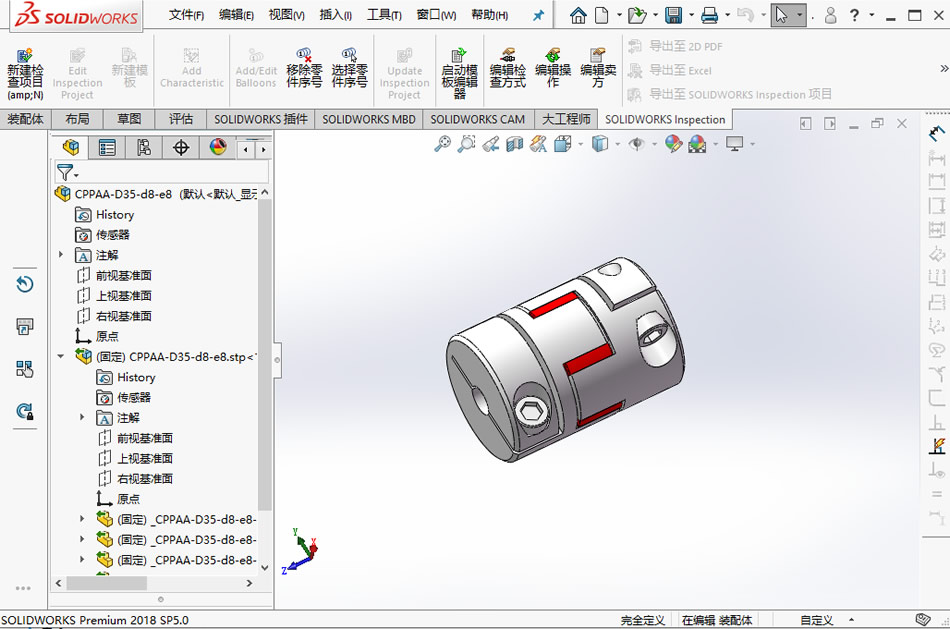Viewport: 950px width, 629px height.
Task: Open the FeatureManager design tree tab
Action: coord(70,147)
